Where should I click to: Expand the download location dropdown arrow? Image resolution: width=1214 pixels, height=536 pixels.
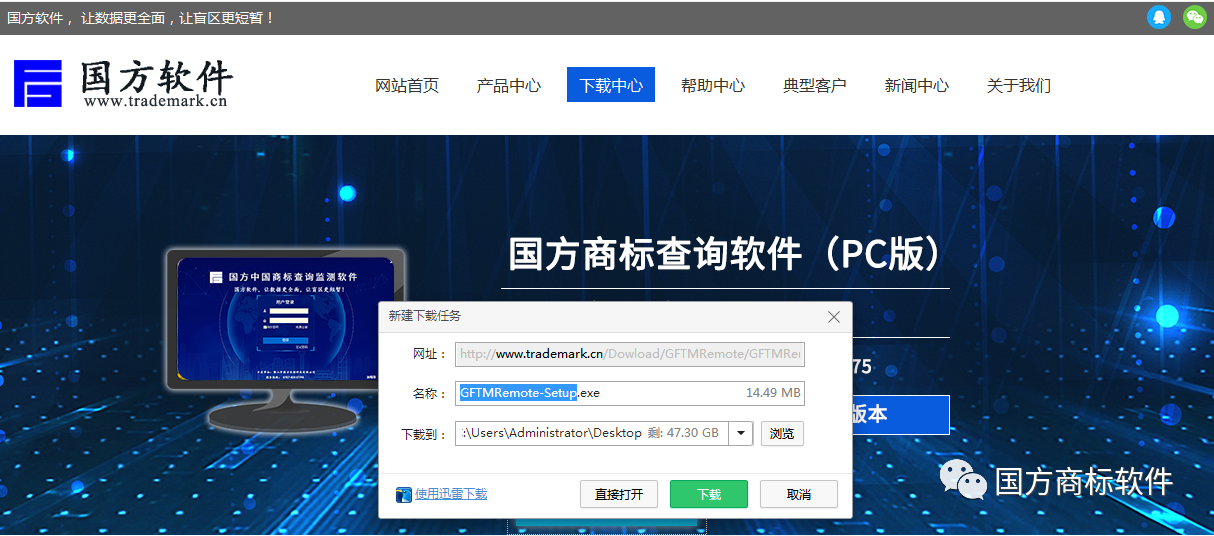click(x=740, y=433)
